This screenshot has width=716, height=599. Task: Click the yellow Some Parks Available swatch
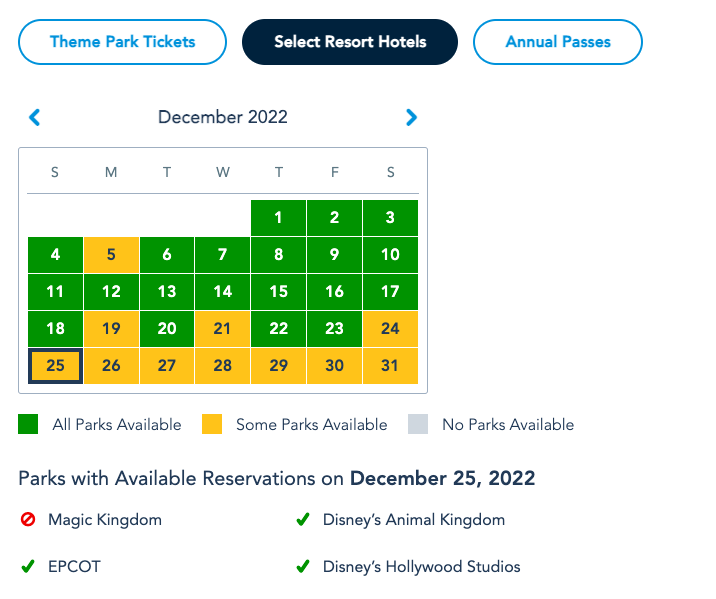click(213, 425)
